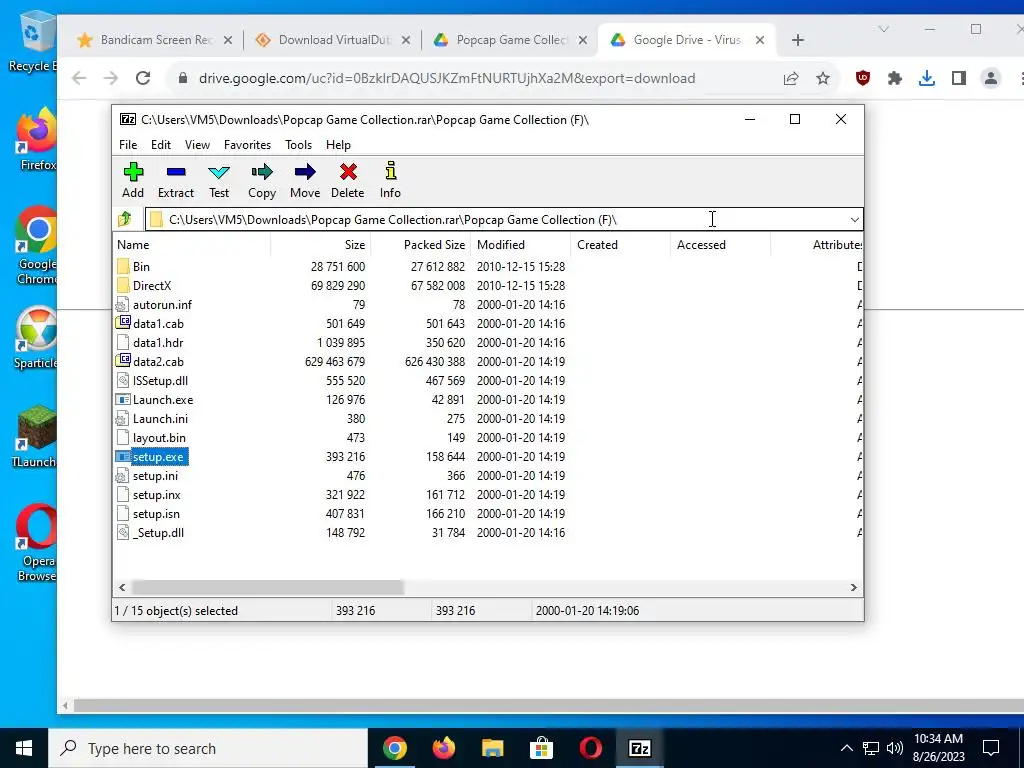The width and height of the screenshot is (1024, 768).
Task: Open the Chrome share page icon
Action: 791,78
